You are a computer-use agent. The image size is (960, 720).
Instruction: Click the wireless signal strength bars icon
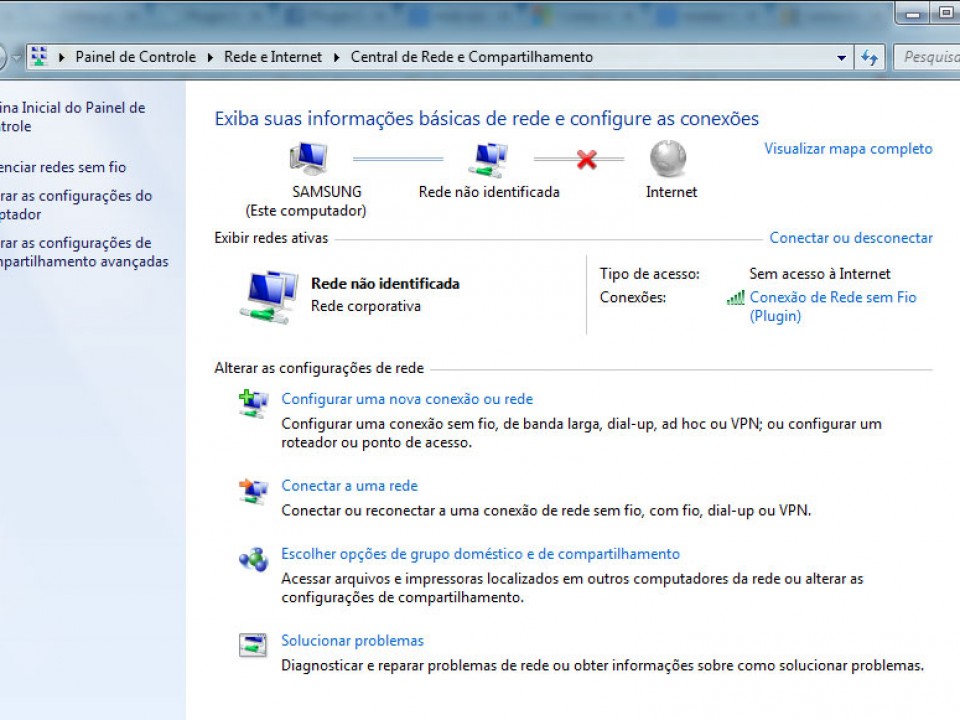tap(735, 298)
